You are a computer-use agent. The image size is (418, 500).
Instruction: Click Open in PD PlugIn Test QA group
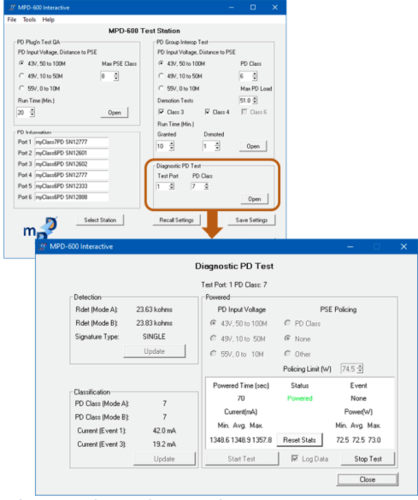coord(114,113)
